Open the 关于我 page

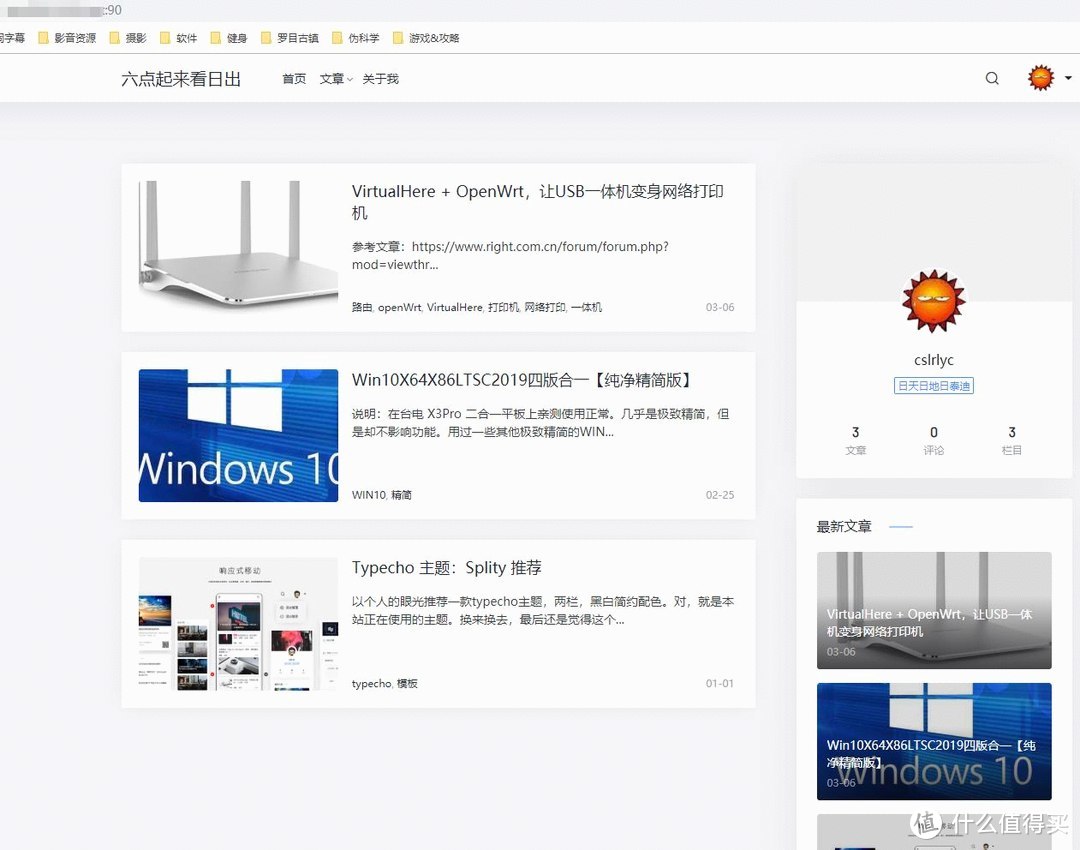pyautogui.click(x=380, y=79)
